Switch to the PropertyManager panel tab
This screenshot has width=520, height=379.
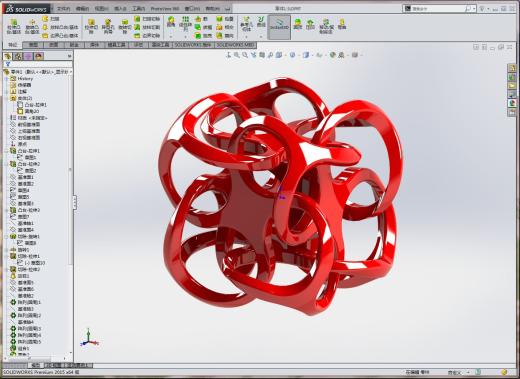[18, 56]
